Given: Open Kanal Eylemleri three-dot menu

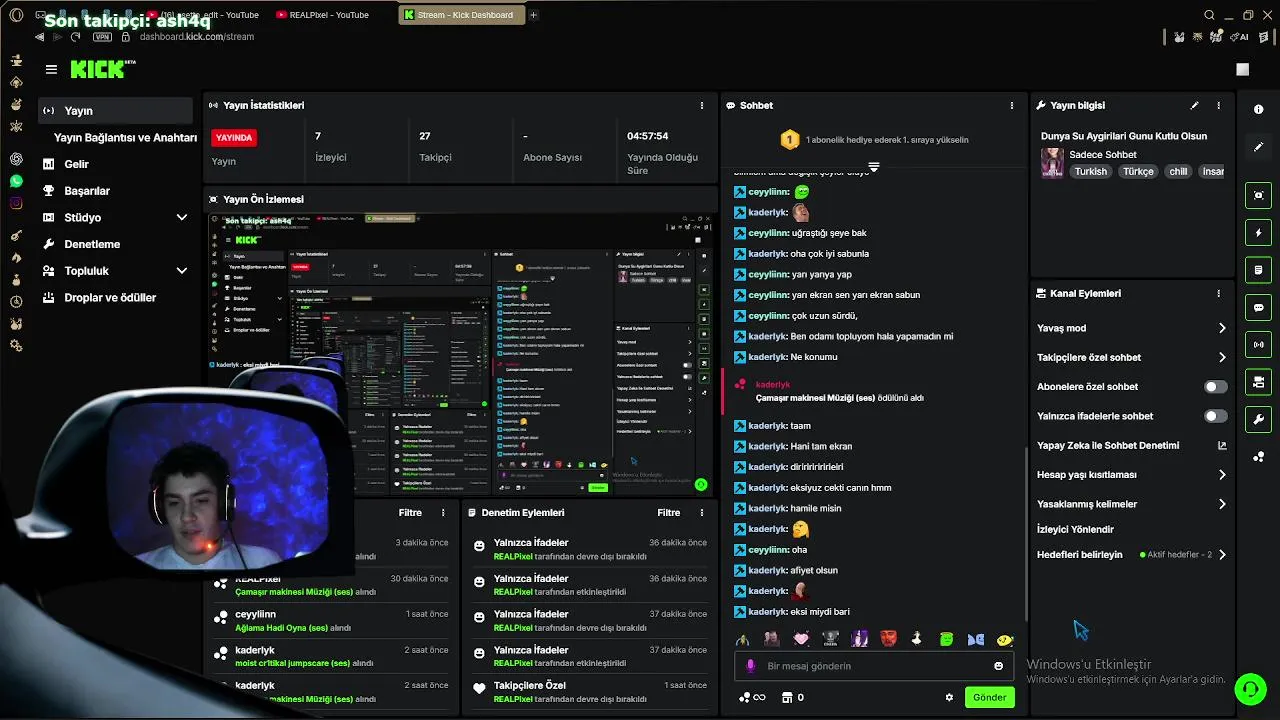Looking at the screenshot, I should pos(1218,294).
